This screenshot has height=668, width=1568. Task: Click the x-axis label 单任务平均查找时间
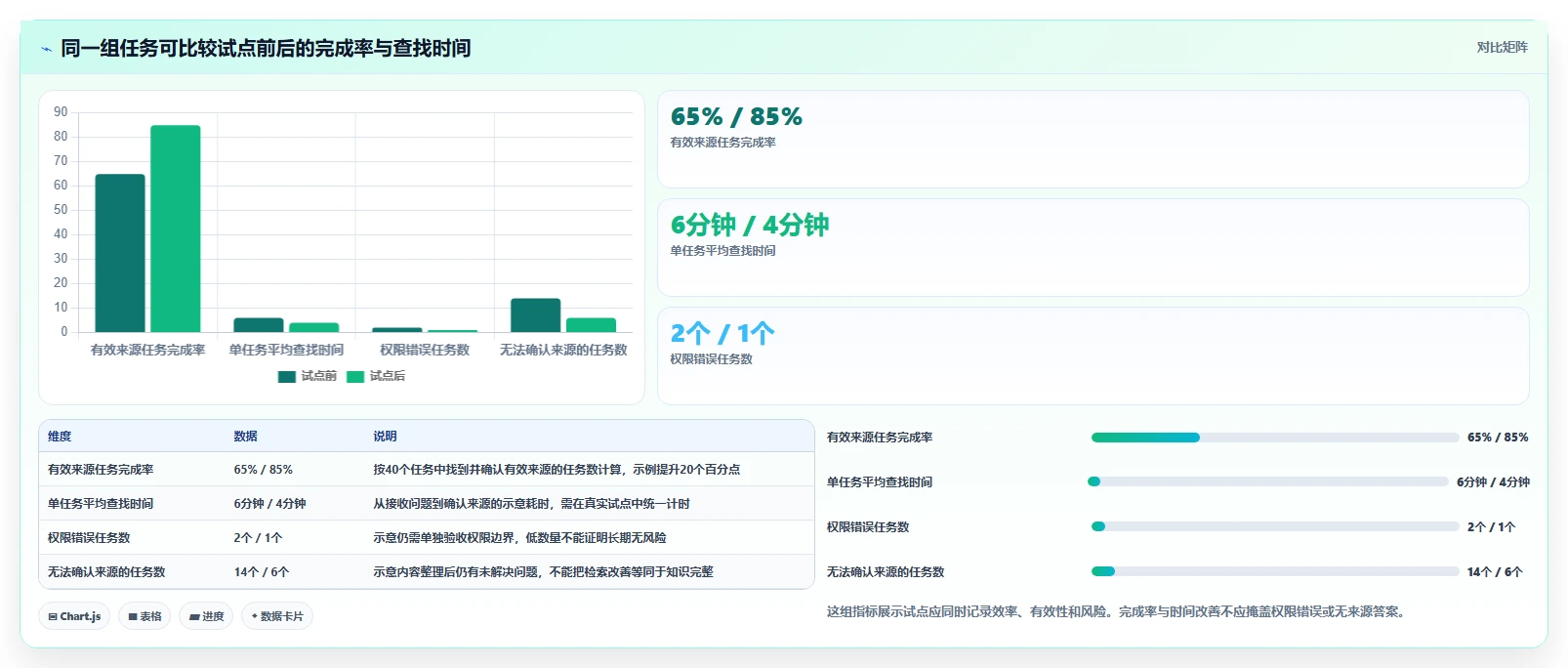tap(286, 350)
